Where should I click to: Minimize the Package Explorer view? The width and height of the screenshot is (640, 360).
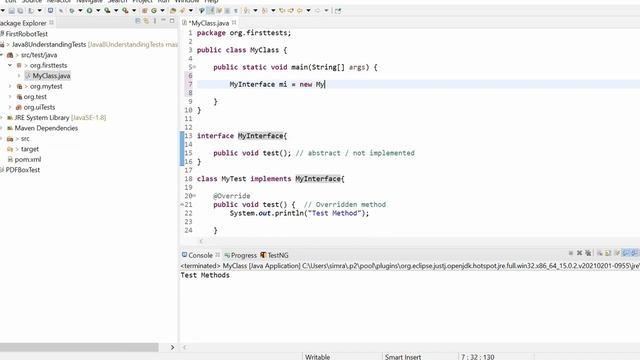pyautogui.click(x=163, y=20)
